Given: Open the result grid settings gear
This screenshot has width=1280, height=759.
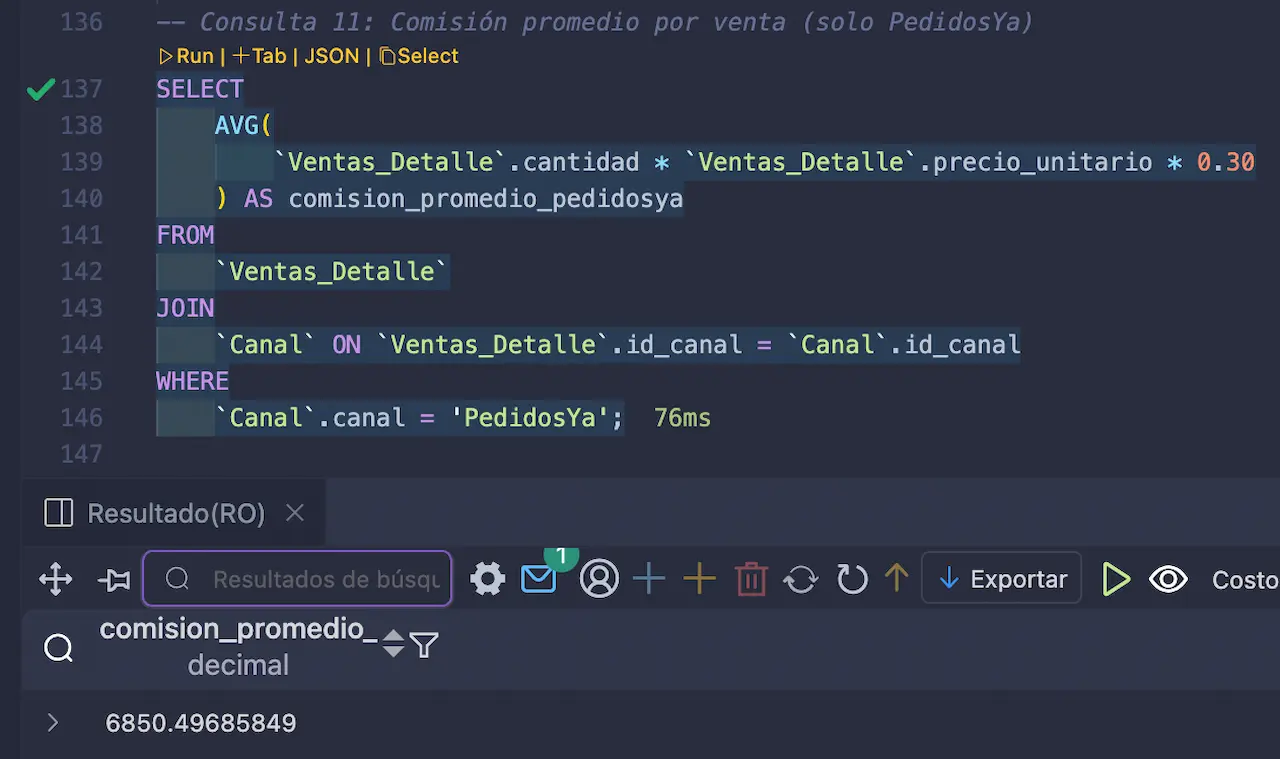Looking at the screenshot, I should coord(487,578).
